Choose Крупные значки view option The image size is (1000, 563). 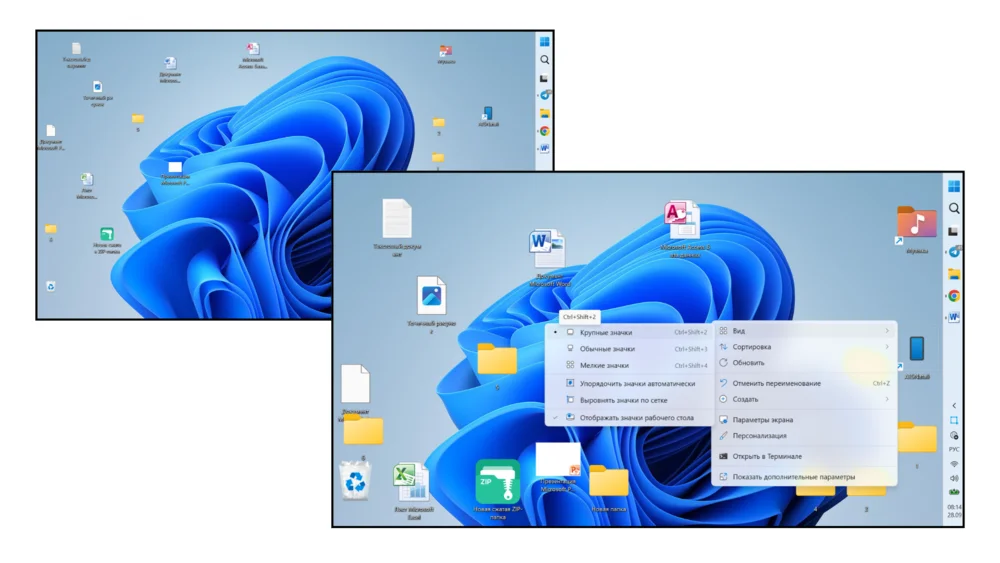630,332
